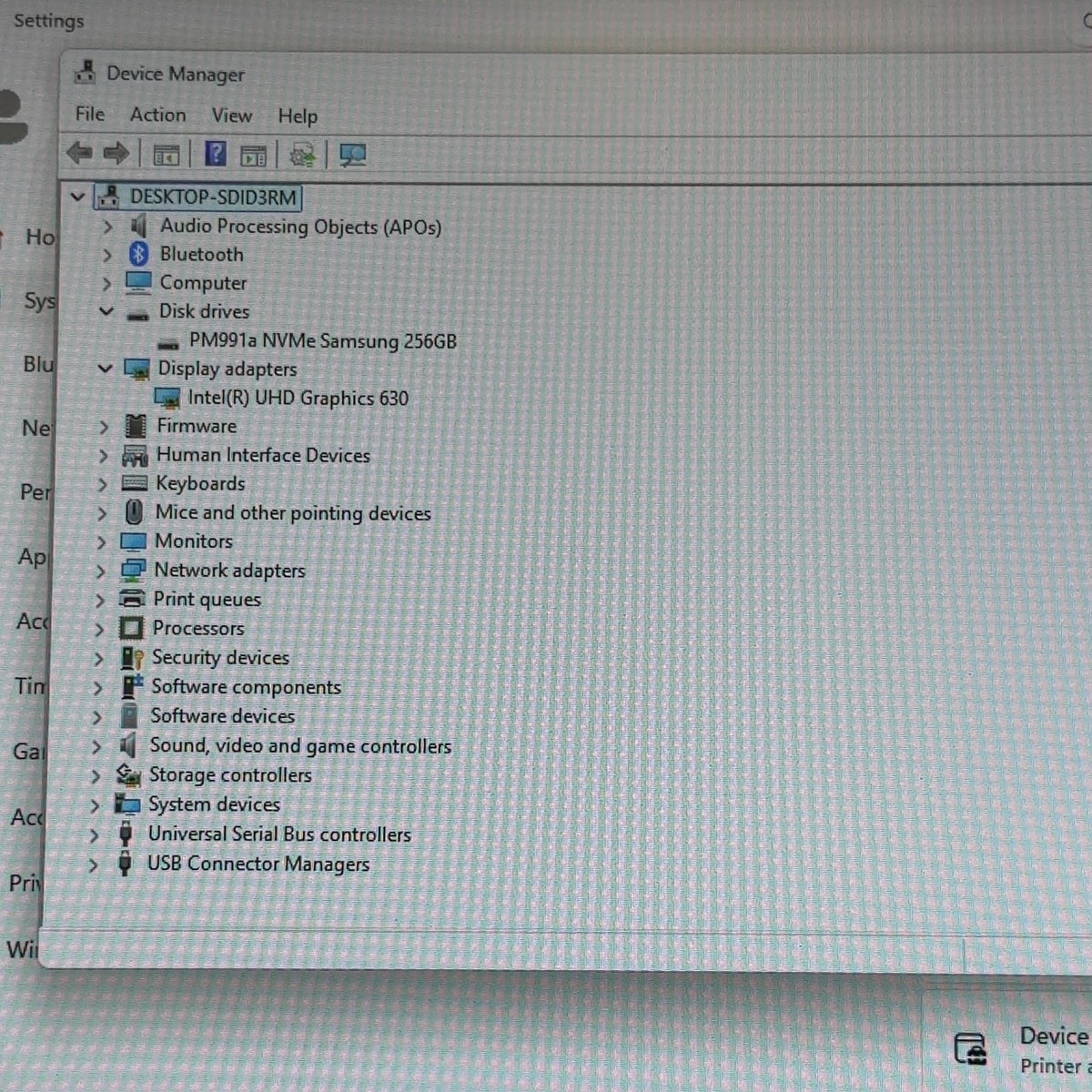Viewport: 1092px width, 1092px height.
Task: Click the Network adapters icon
Action: (133, 571)
